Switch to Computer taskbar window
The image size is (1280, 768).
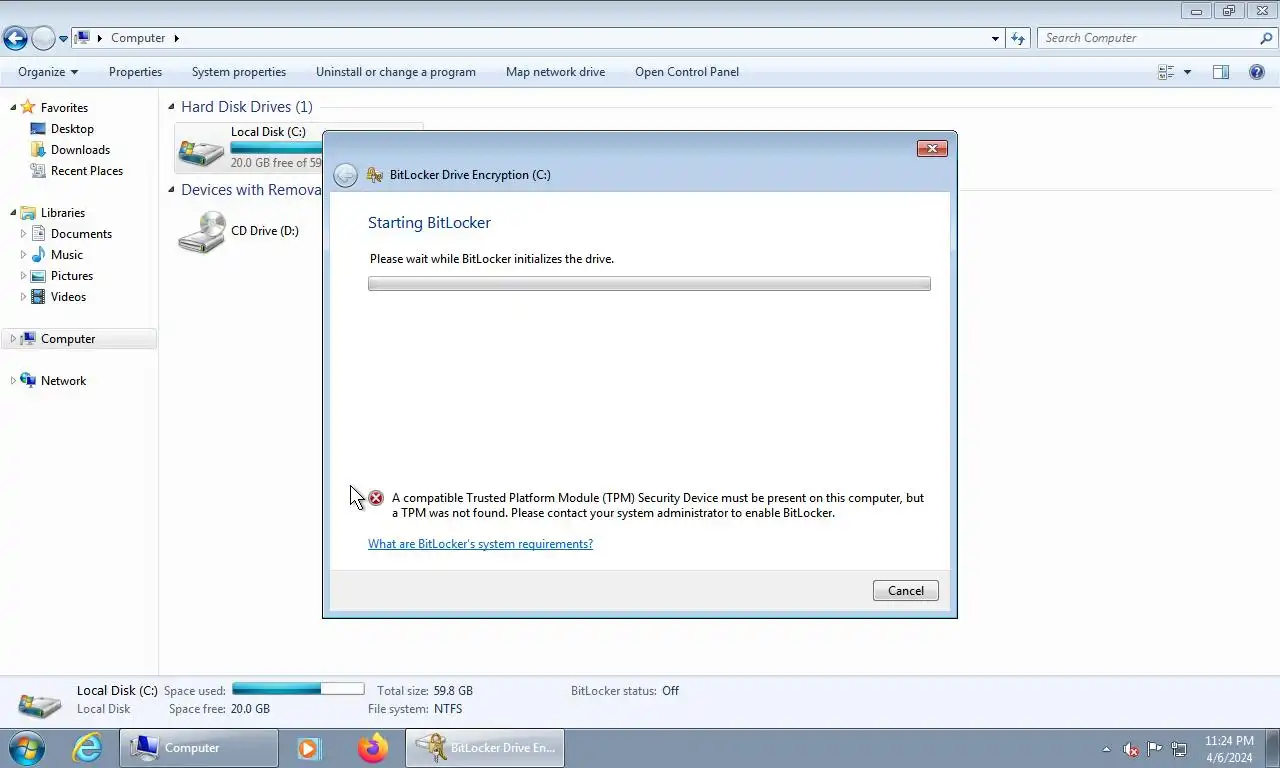(199, 748)
